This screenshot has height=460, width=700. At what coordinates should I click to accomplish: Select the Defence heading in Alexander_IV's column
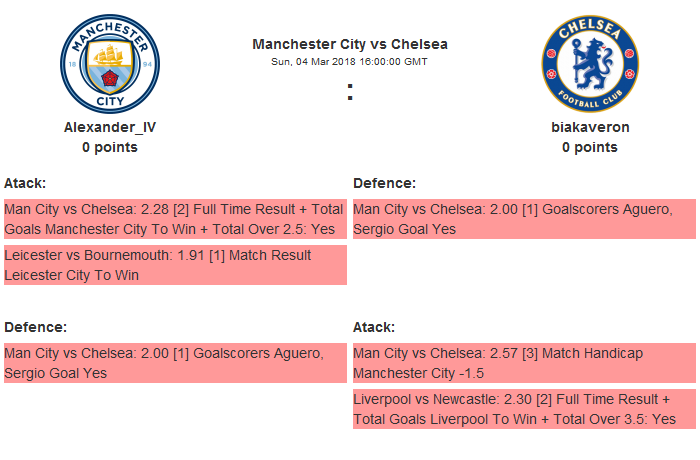coord(35,327)
